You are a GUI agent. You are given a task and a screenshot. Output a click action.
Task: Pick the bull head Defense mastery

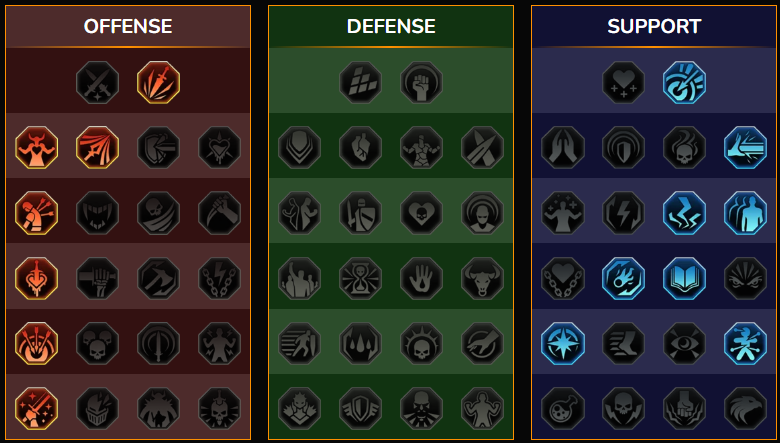(483, 278)
